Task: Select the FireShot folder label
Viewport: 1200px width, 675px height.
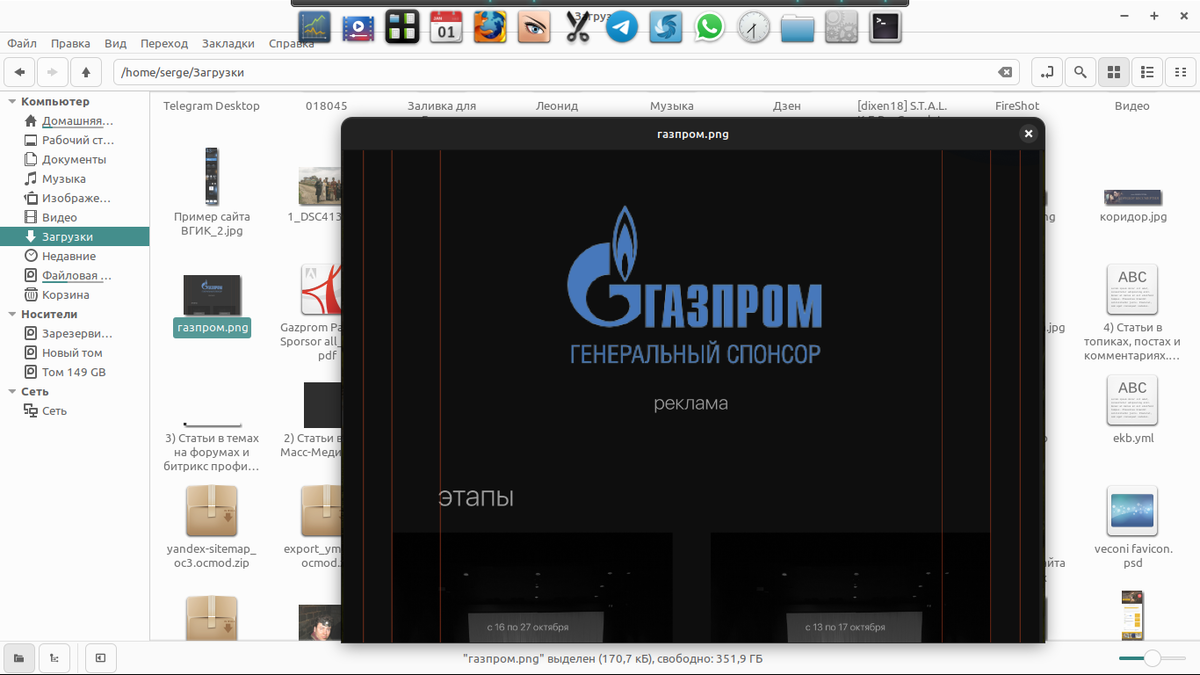Action: pos(1017,106)
